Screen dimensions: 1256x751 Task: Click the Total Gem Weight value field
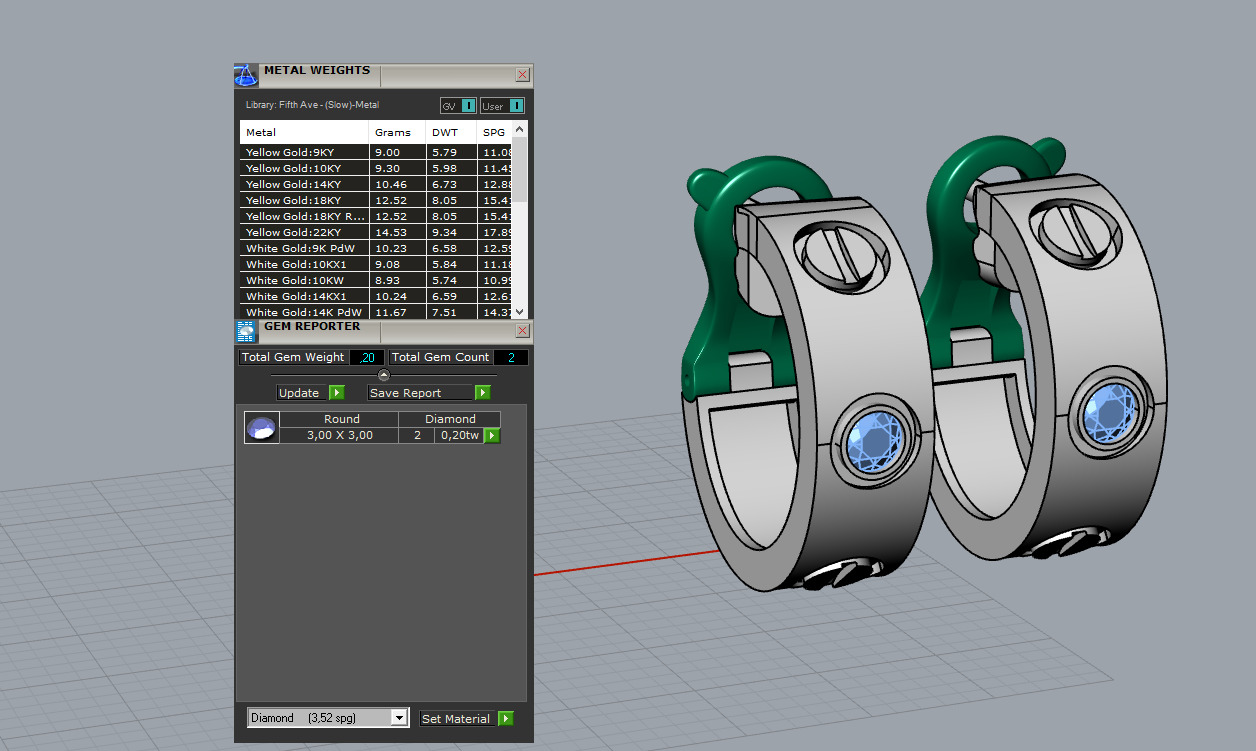[x=367, y=357]
